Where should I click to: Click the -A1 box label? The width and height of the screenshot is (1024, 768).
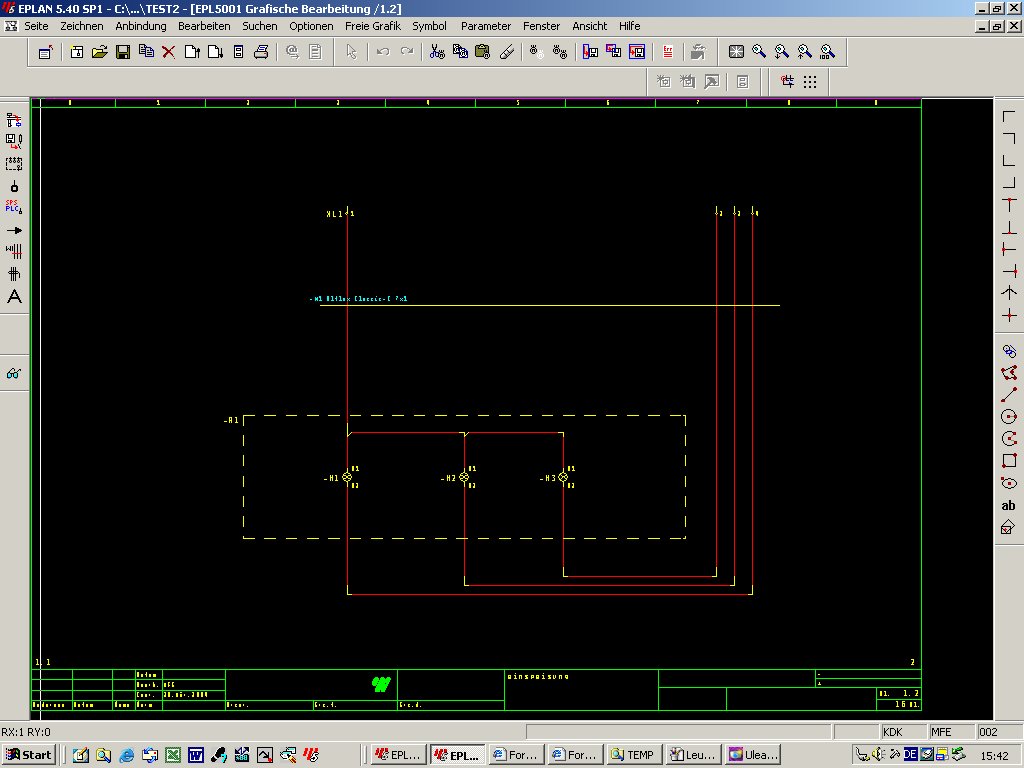[231, 420]
